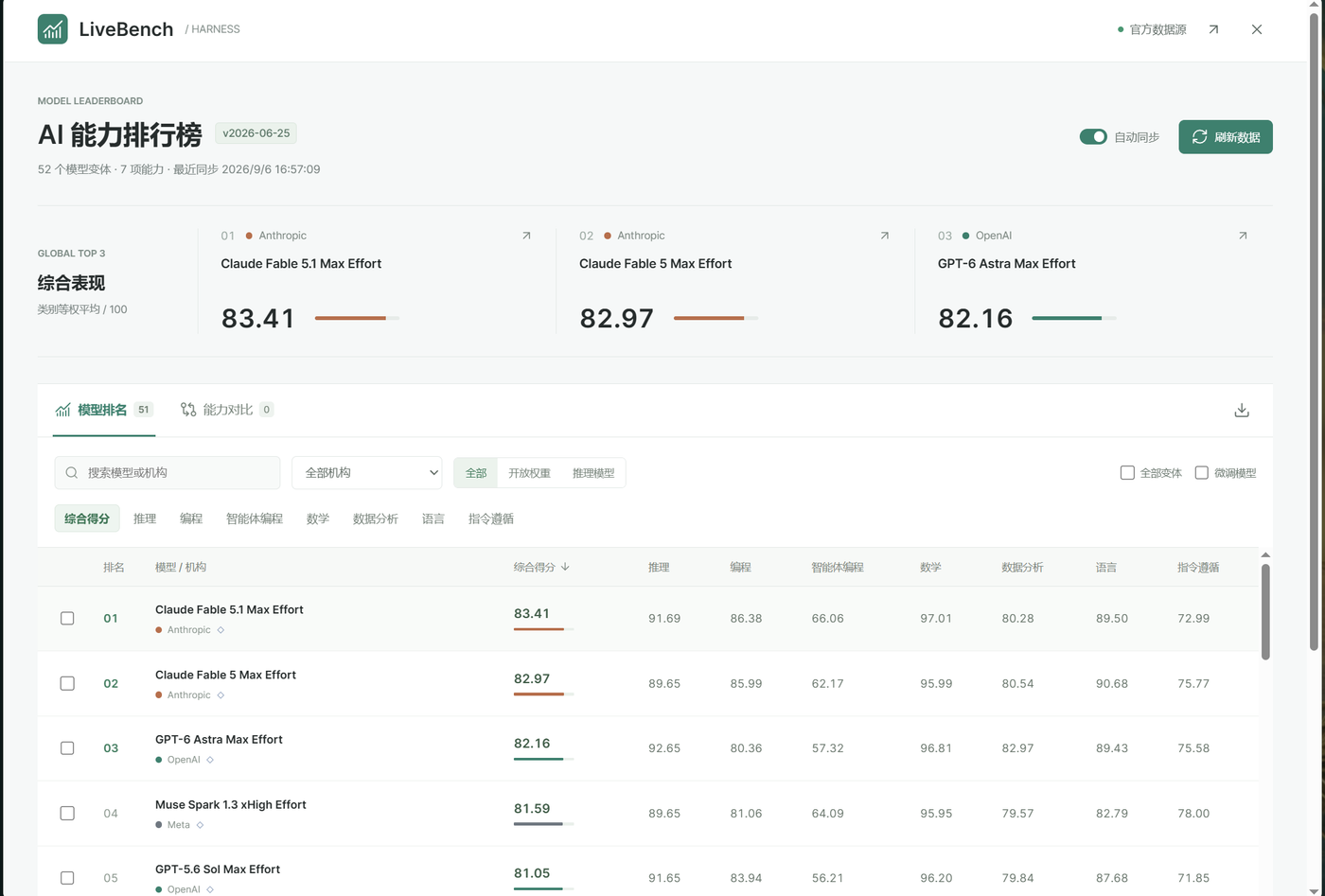Click score bar beside 82.16 in top card

1074,318
